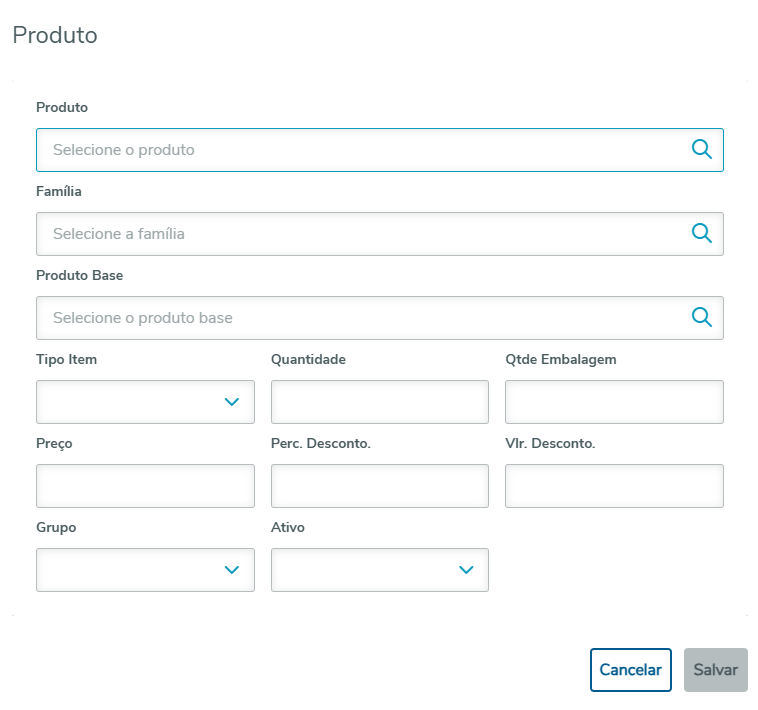Open the Ativo dropdown list
The height and width of the screenshot is (710, 758).
(379, 570)
